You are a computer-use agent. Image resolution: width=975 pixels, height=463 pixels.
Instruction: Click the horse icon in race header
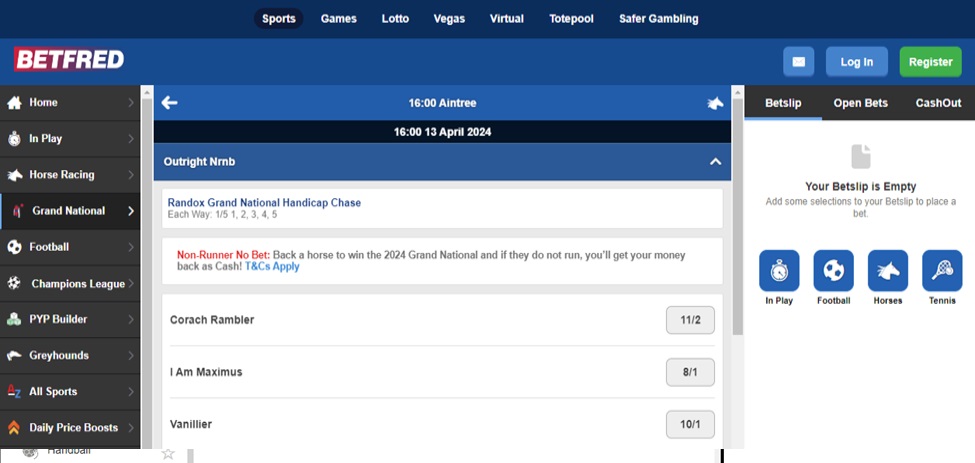click(x=715, y=103)
